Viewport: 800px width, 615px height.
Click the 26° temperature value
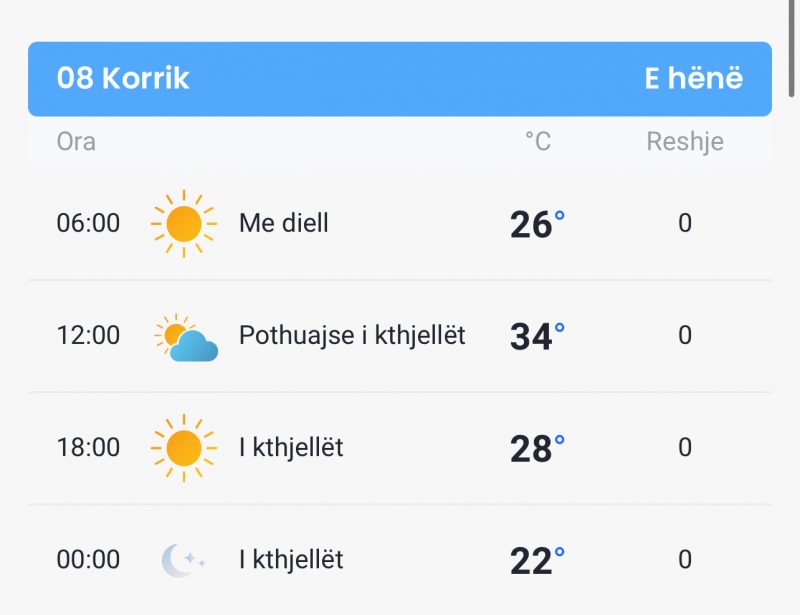[537, 225]
